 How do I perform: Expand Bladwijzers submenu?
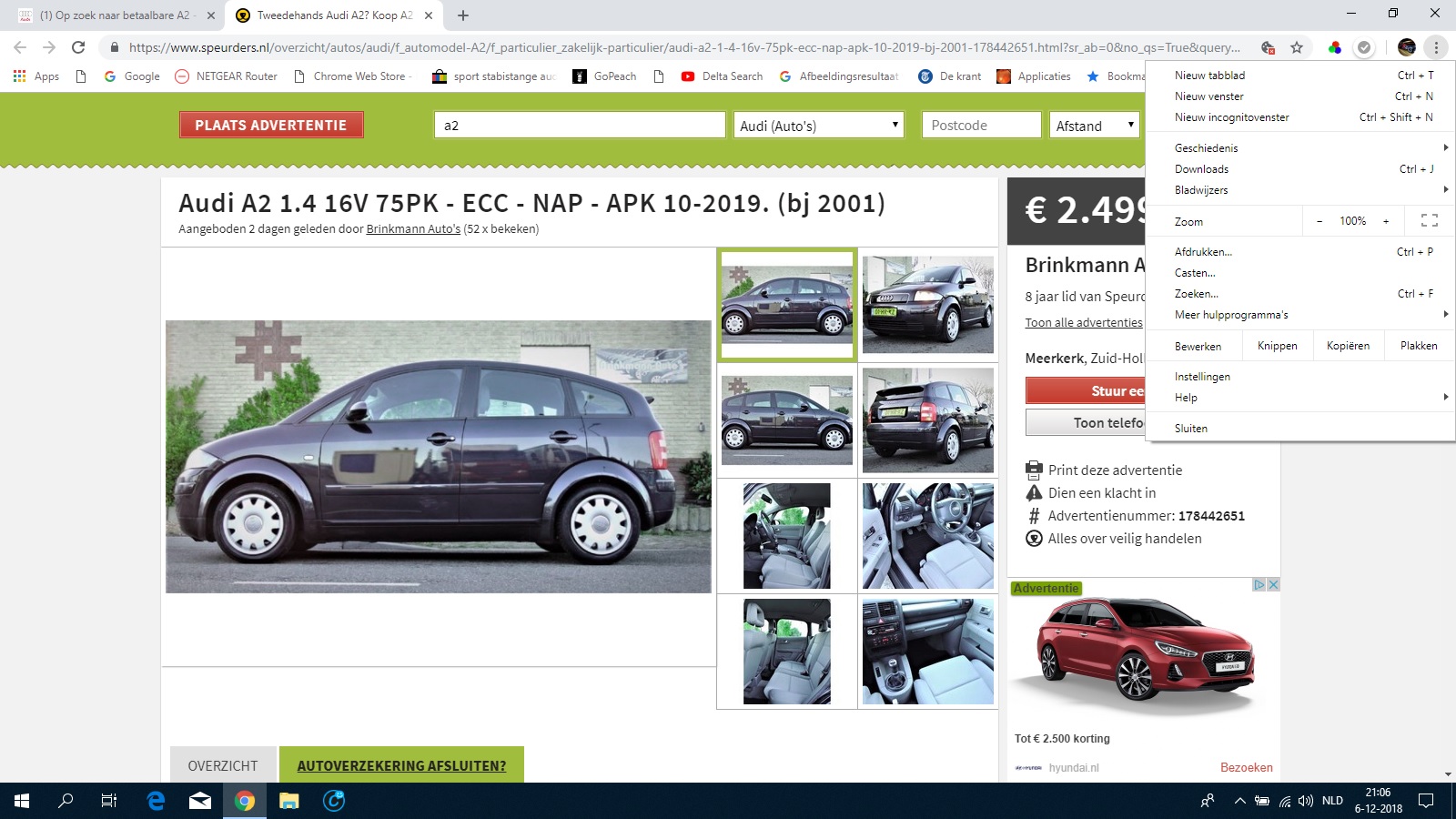tap(1301, 189)
